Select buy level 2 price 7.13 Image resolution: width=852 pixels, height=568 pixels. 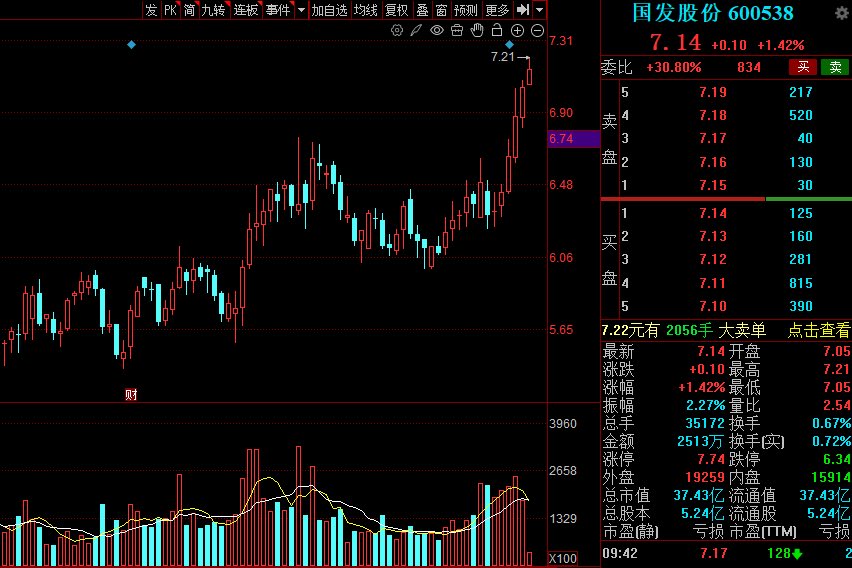(x=712, y=236)
